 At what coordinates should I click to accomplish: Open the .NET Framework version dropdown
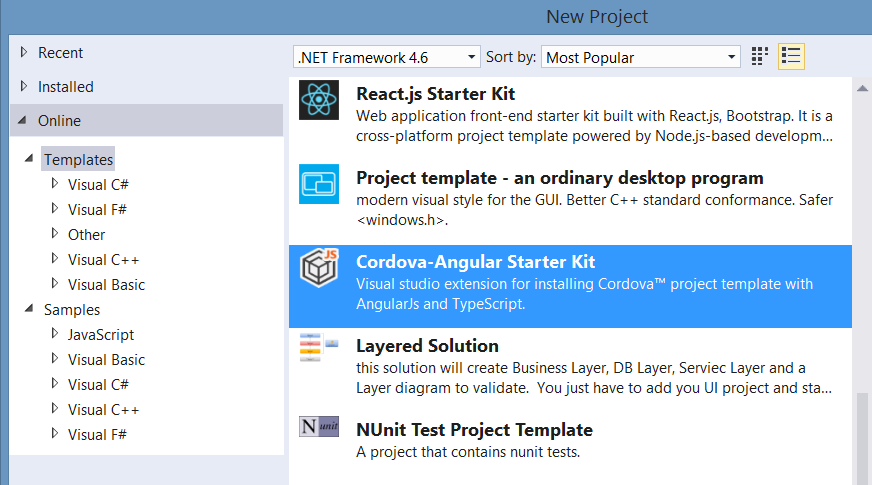[x=386, y=57]
